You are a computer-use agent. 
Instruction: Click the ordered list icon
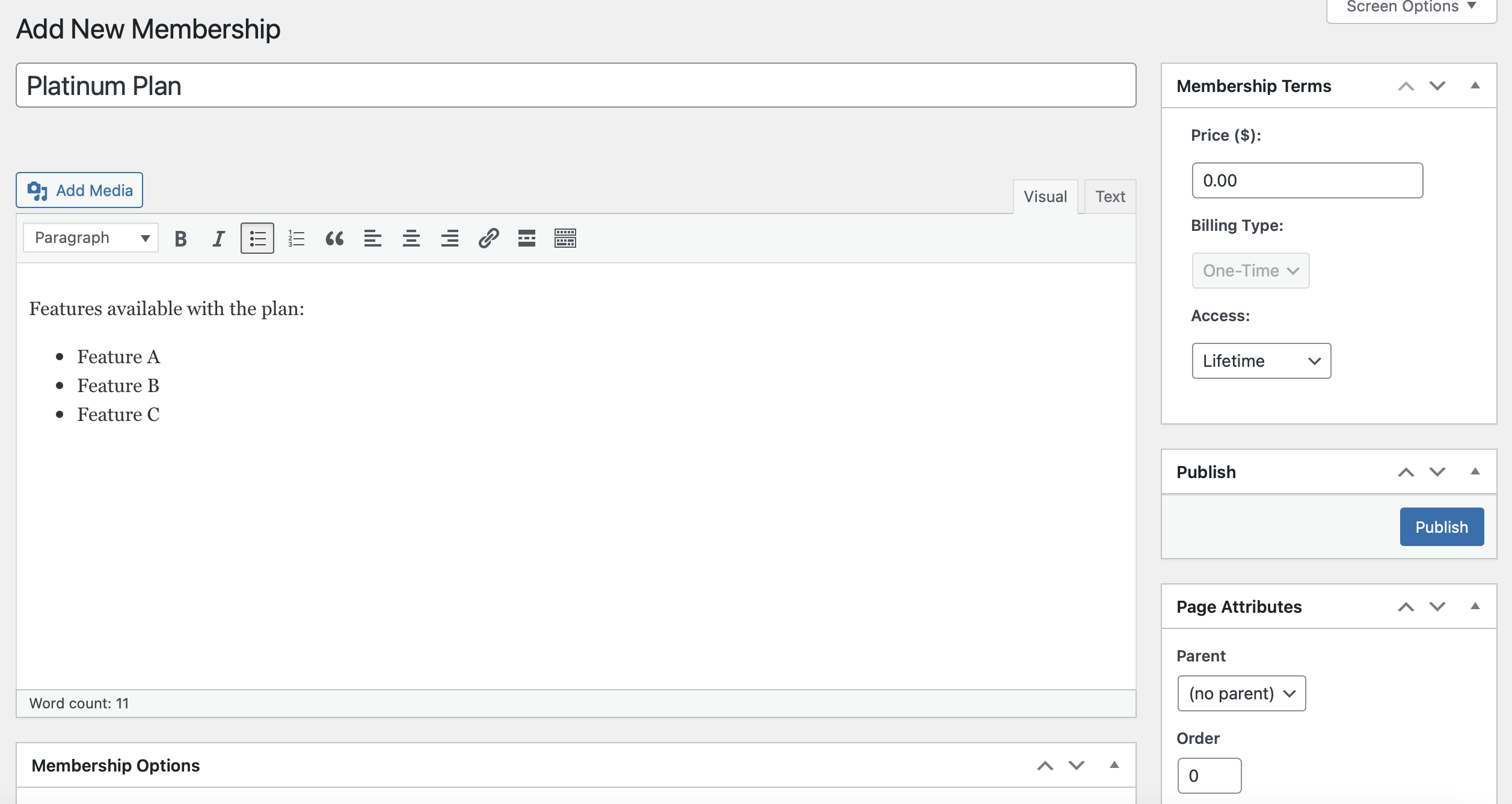tap(296, 238)
